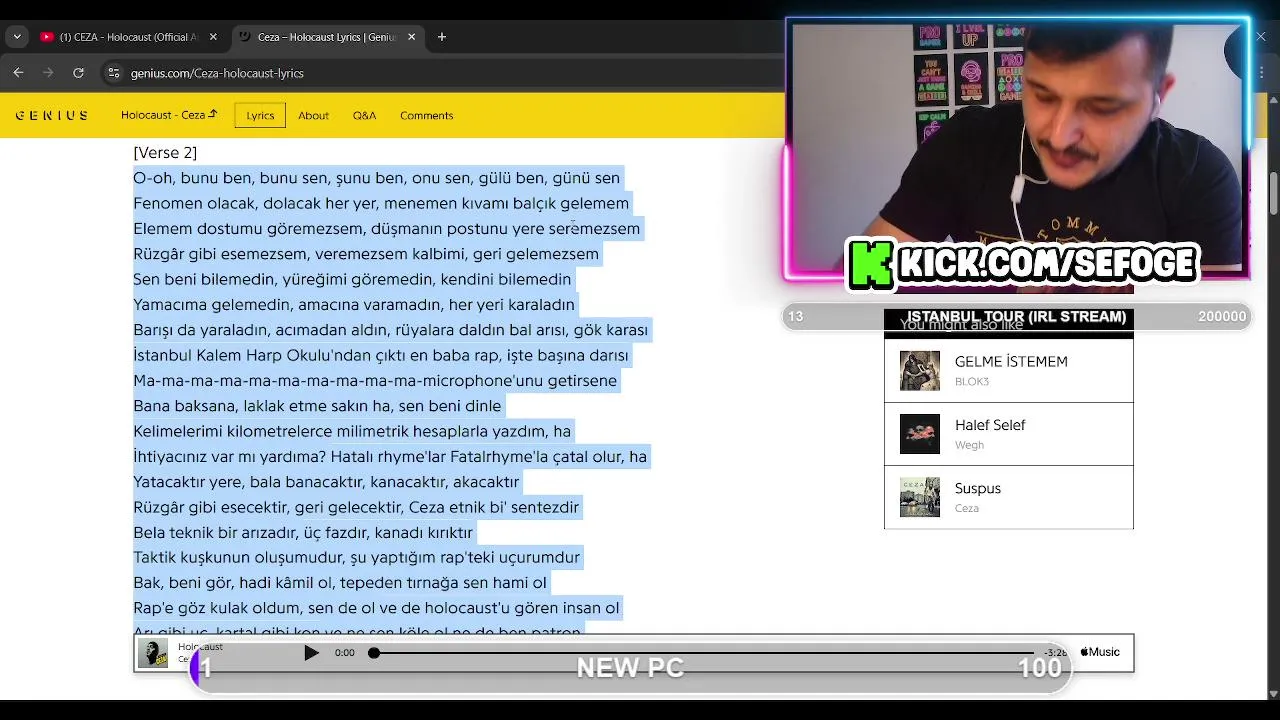
Task: Click lyric line 'Rap'e göz kulak oldum'
Action: tap(376, 608)
